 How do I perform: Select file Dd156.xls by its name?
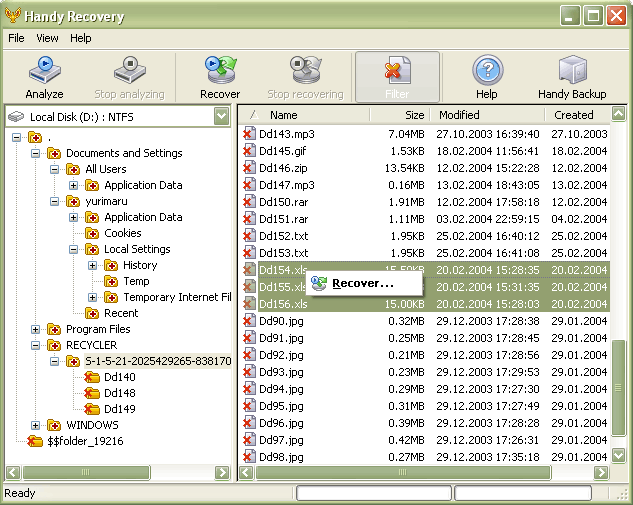click(x=283, y=304)
